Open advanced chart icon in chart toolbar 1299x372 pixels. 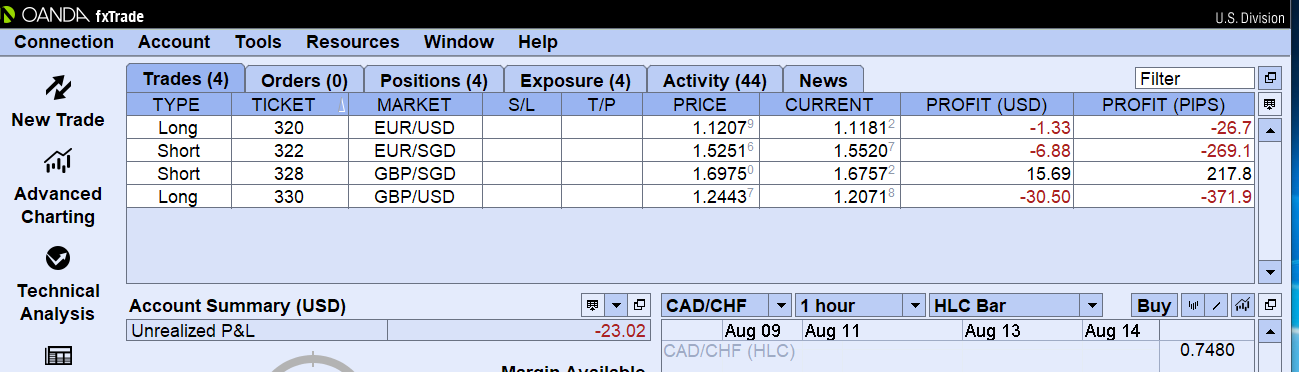click(1243, 305)
